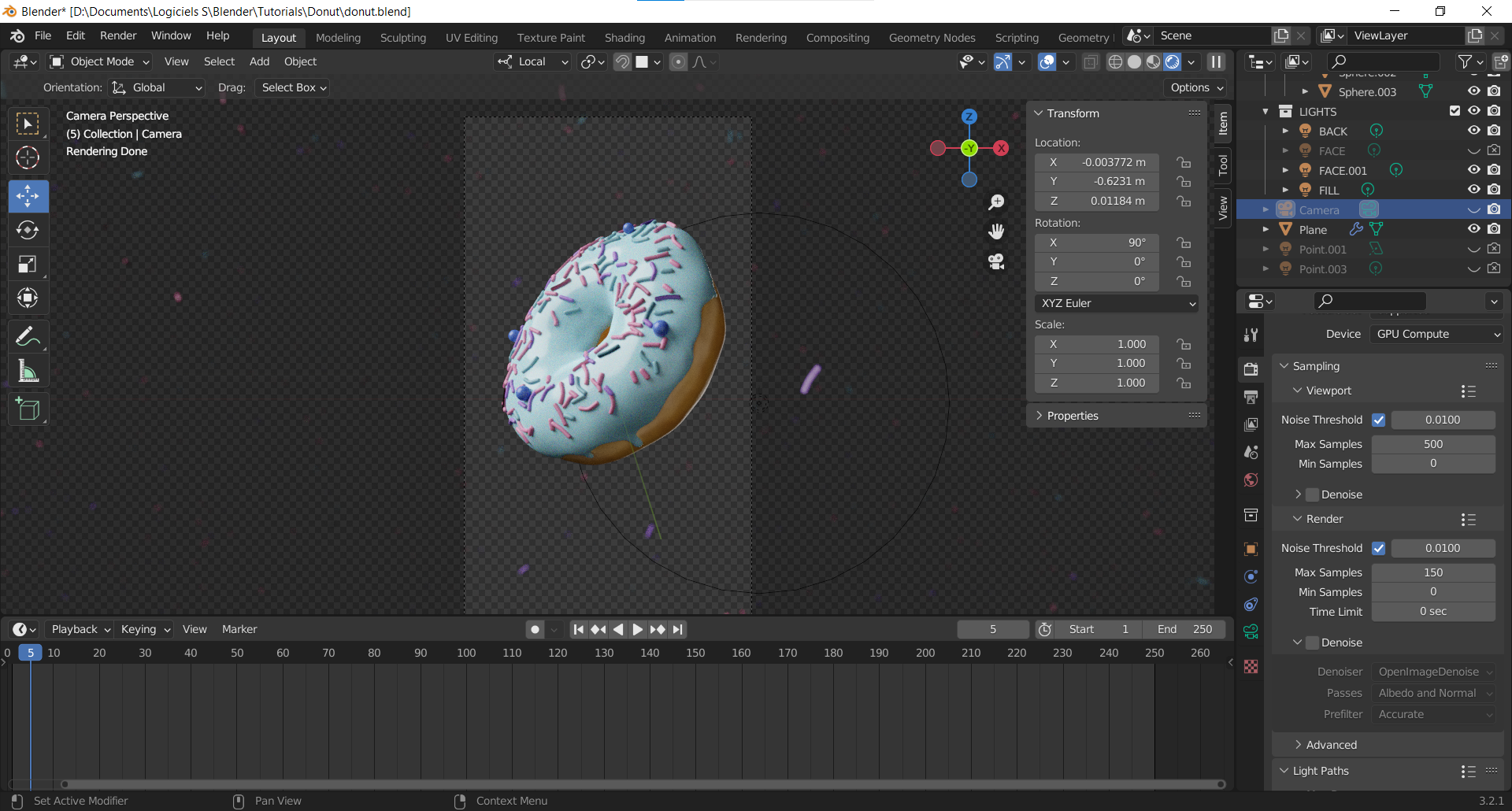Enable the Viewport Denoise checkbox

(1313, 494)
